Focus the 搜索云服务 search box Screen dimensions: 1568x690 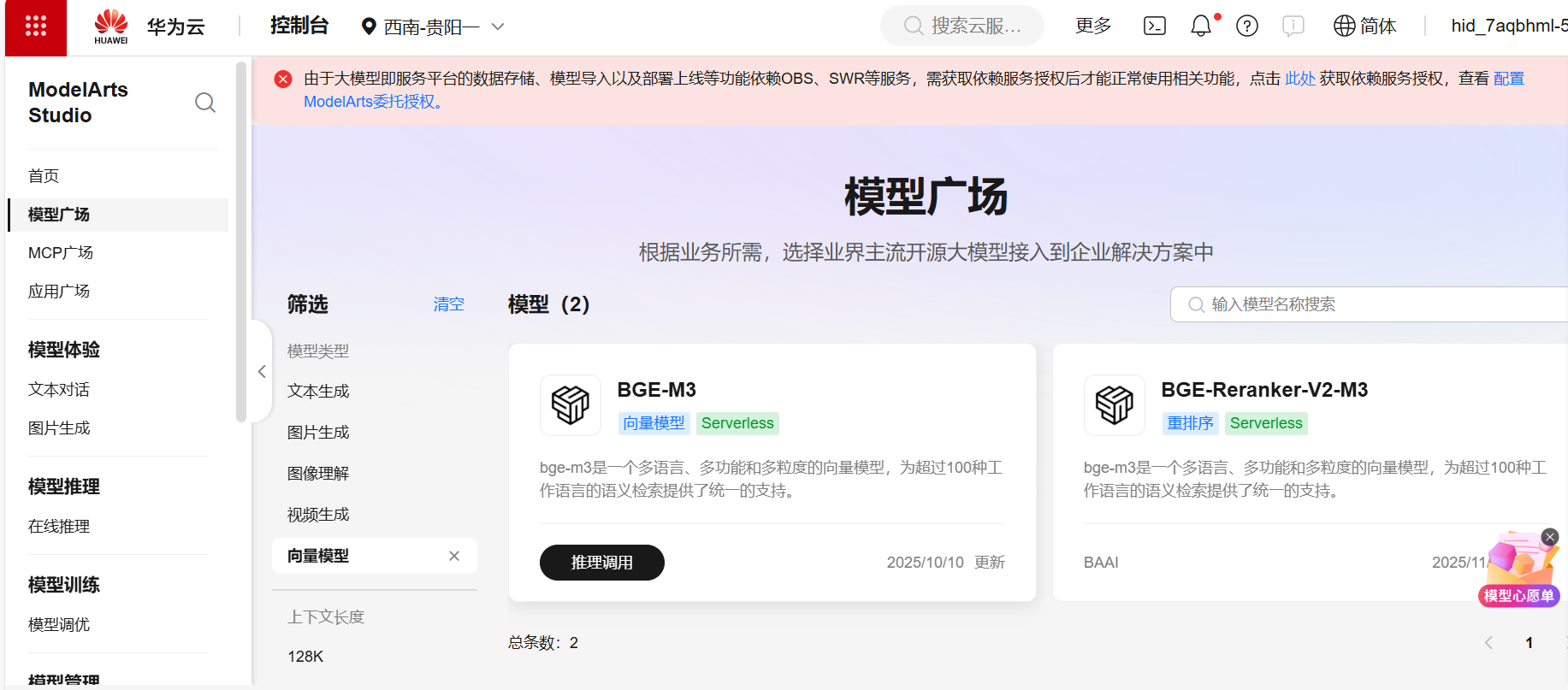coord(962,26)
